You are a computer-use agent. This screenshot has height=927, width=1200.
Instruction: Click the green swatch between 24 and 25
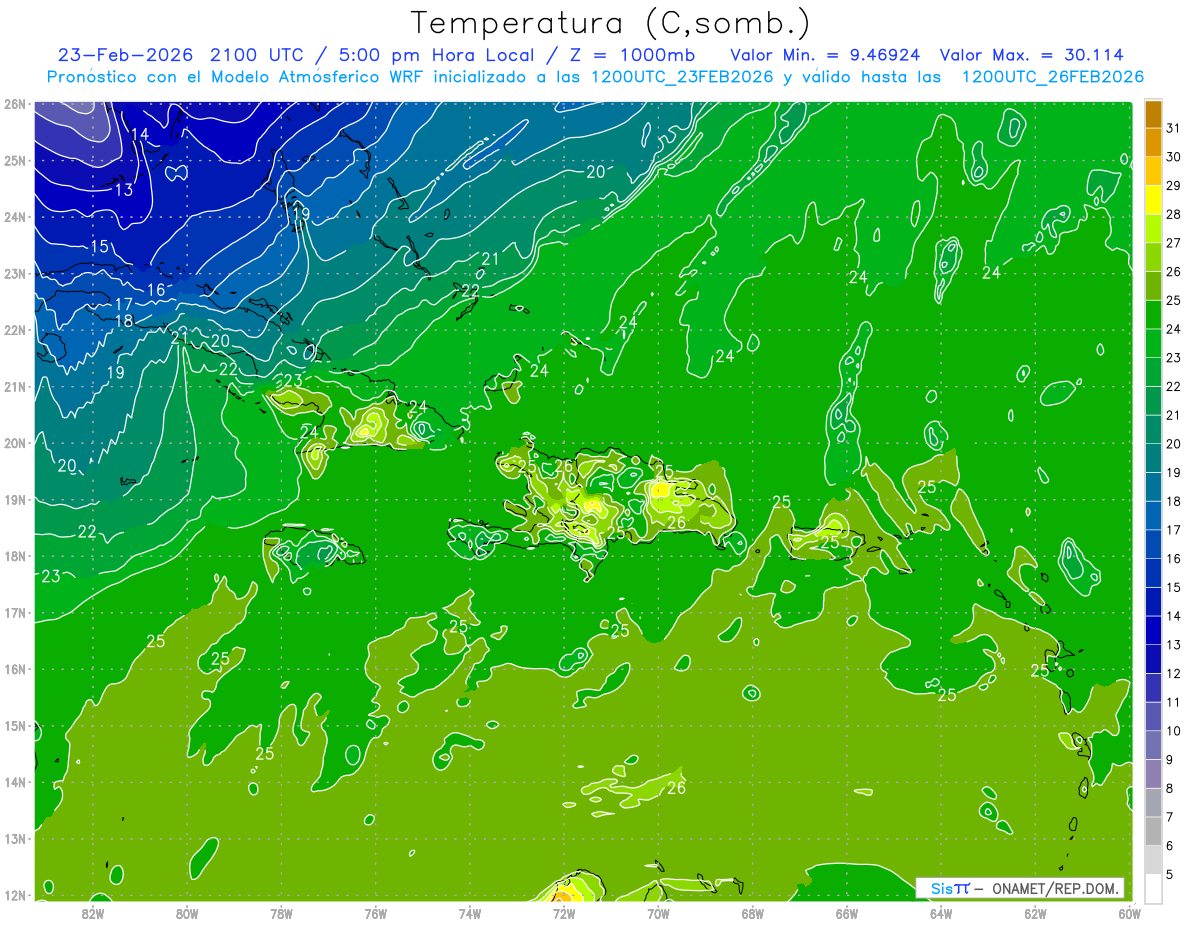click(1153, 315)
